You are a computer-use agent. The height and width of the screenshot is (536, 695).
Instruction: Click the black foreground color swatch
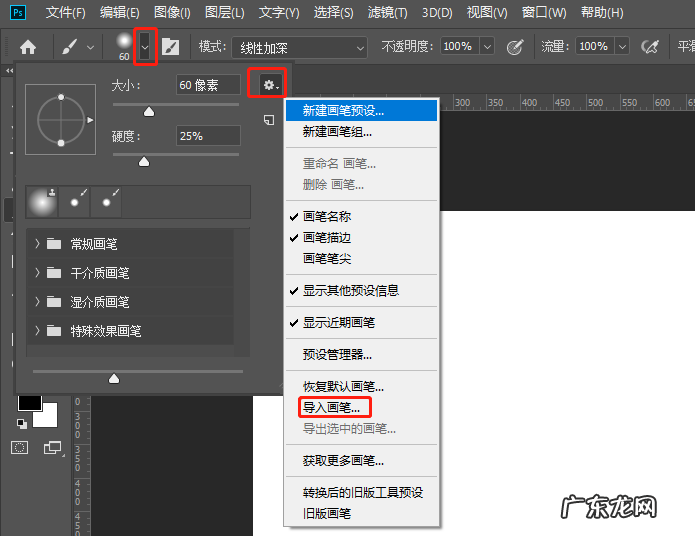(30, 403)
